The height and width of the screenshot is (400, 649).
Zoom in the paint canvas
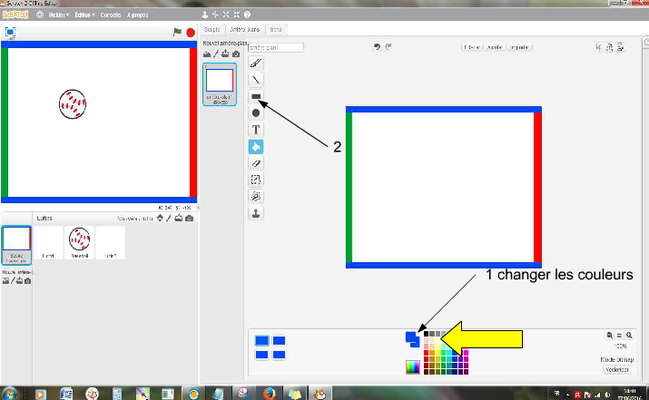[x=629, y=335]
